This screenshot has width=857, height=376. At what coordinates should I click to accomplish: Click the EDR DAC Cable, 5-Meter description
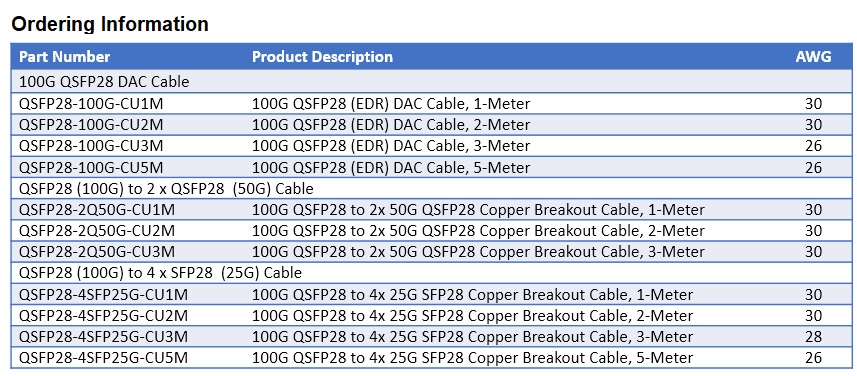tap(391, 167)
